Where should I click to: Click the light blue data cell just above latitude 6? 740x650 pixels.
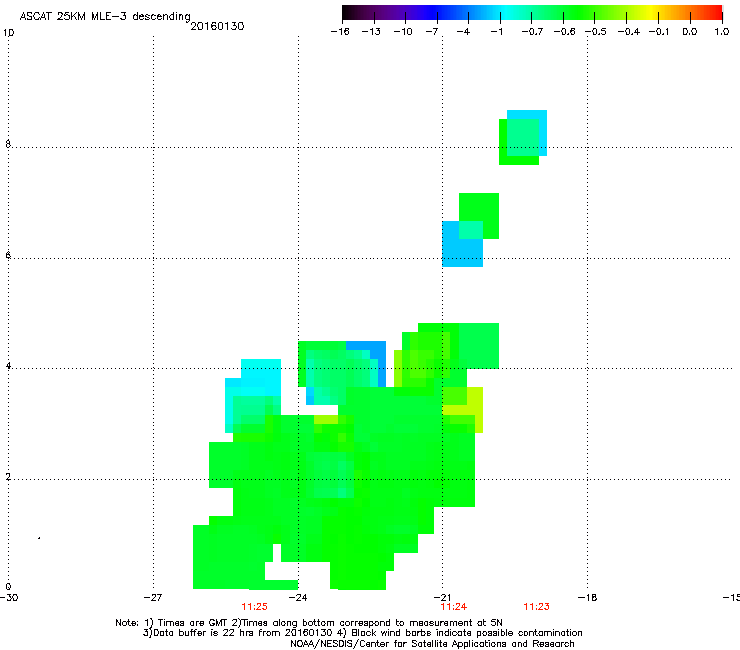[x=462, y=244]
